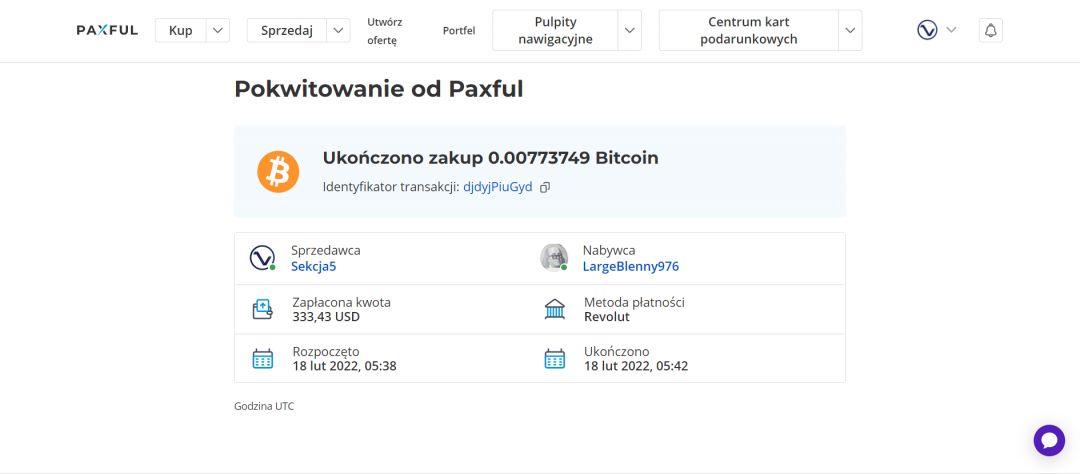Click the Rozpoczęto calendar icon
This screenshot has height=474, width=1080.
[262, 358]
